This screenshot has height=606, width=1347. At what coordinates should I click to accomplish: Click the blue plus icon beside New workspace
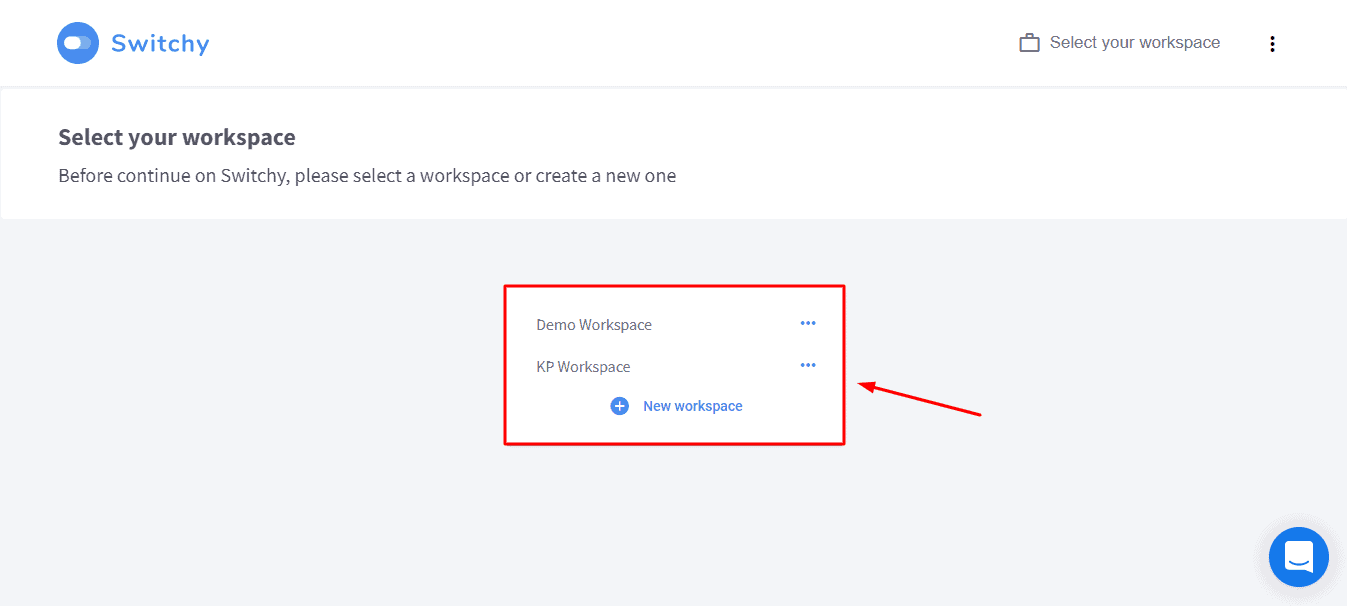(x=620, y=406)
